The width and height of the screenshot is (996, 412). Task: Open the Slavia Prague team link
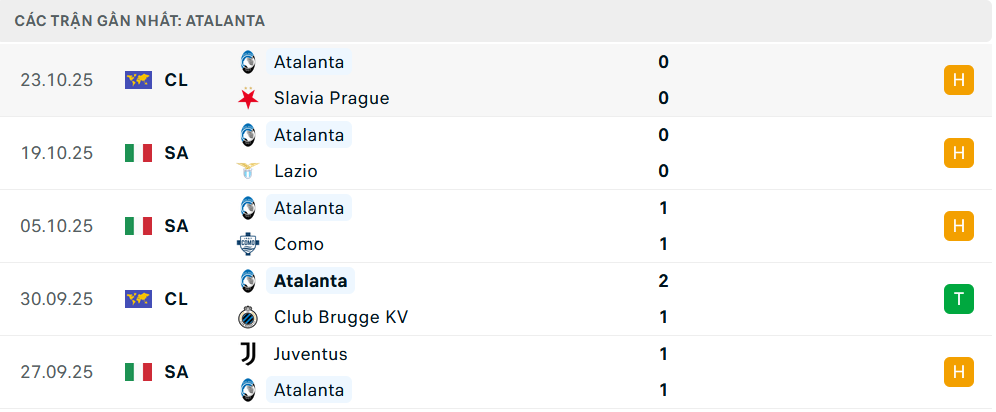(x=331, y=98)
